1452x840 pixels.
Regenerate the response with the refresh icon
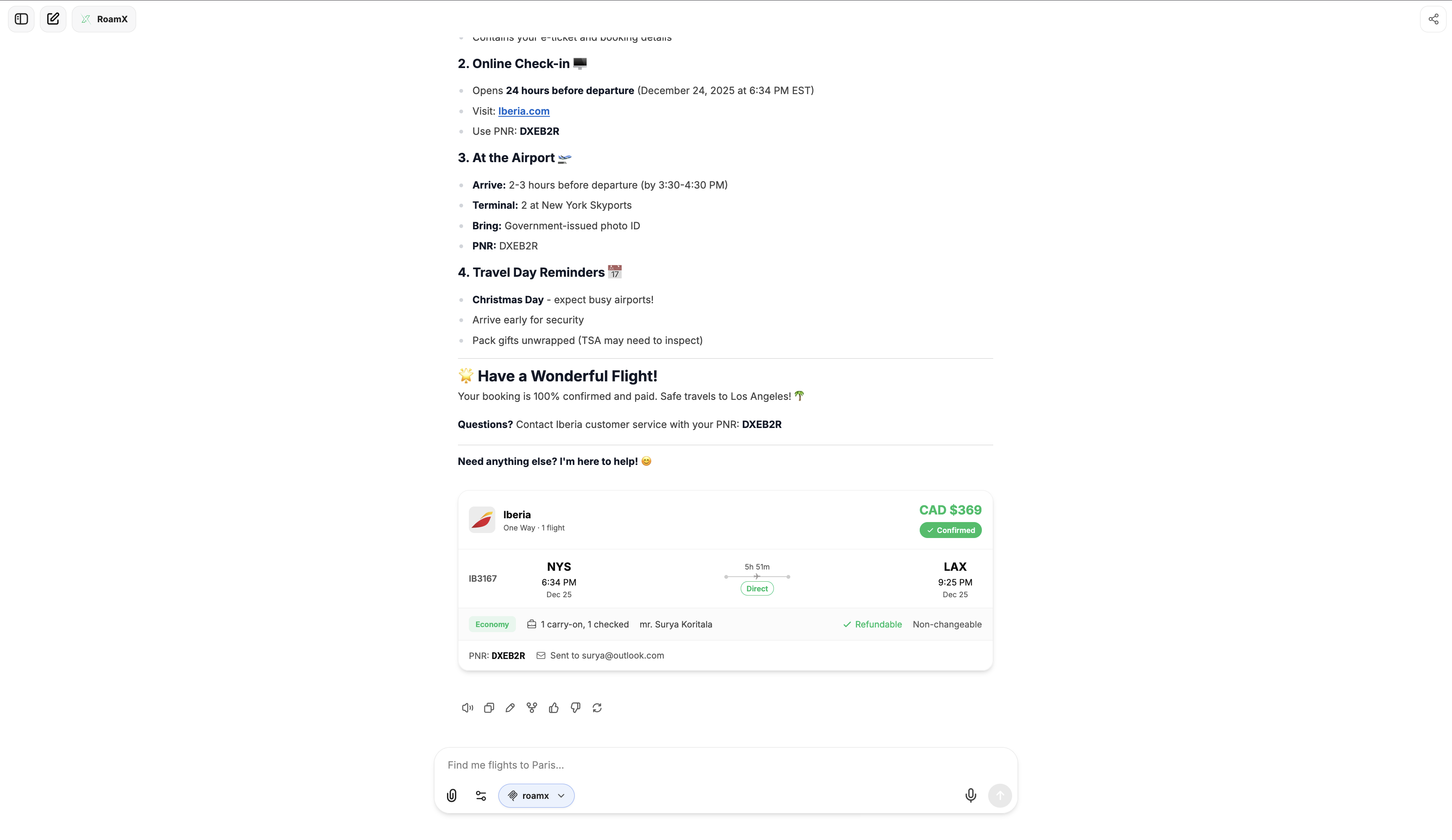tap(597, 707)
